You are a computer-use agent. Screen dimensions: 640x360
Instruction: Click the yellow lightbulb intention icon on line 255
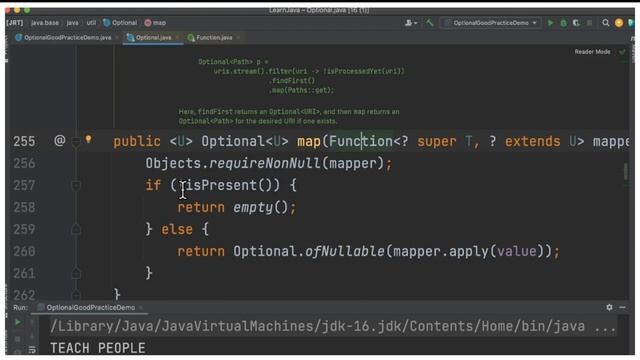[x=89, y=140]
